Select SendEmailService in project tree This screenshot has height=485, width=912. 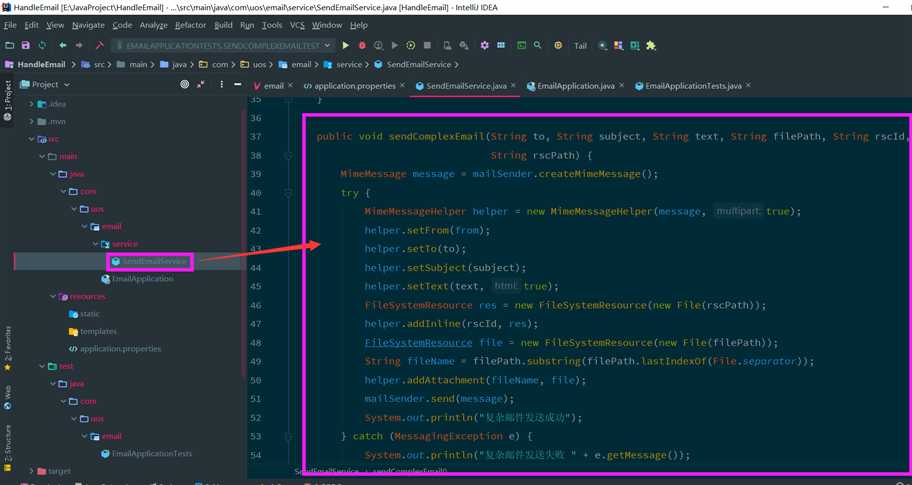(150, 261)
